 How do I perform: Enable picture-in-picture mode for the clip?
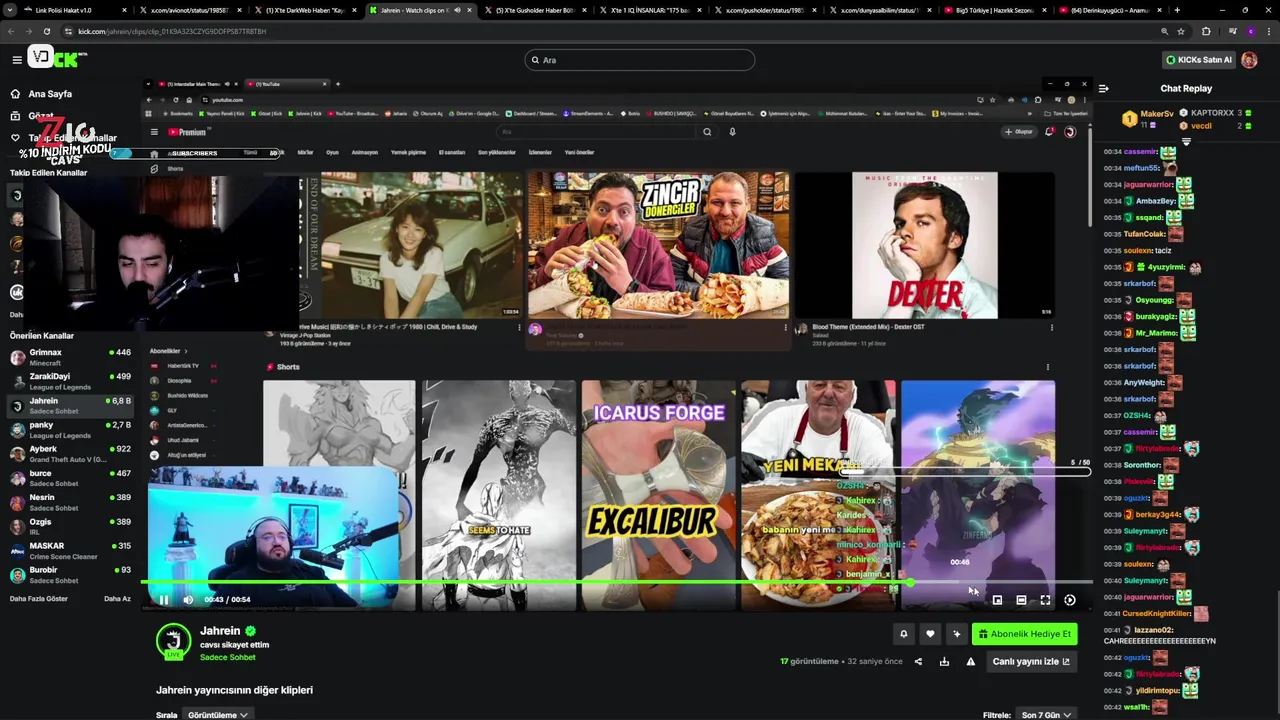tap(997, 600)
